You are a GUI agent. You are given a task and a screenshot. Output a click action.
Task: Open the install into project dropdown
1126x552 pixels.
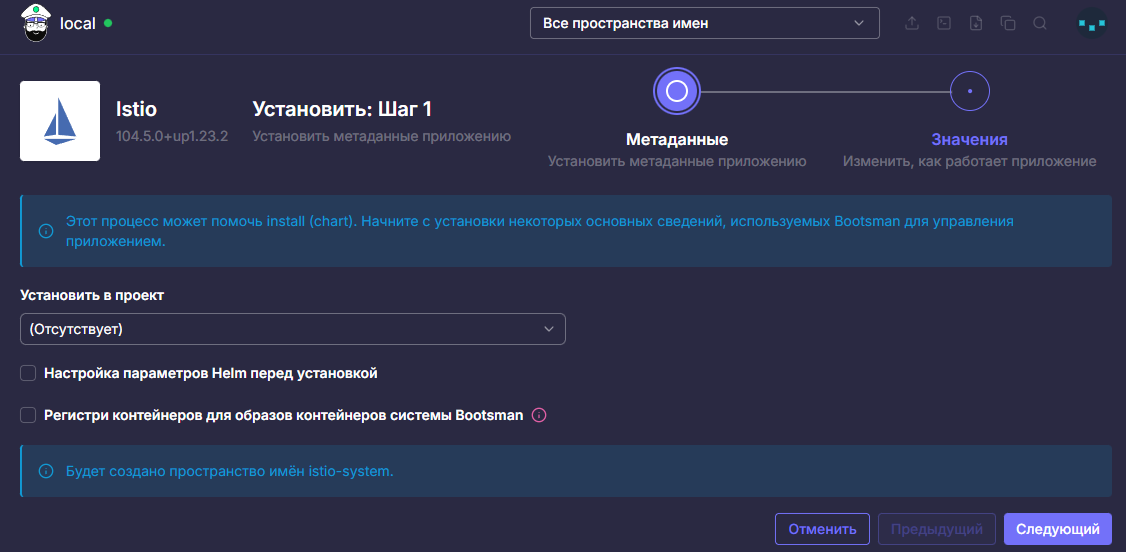(293, 329)
